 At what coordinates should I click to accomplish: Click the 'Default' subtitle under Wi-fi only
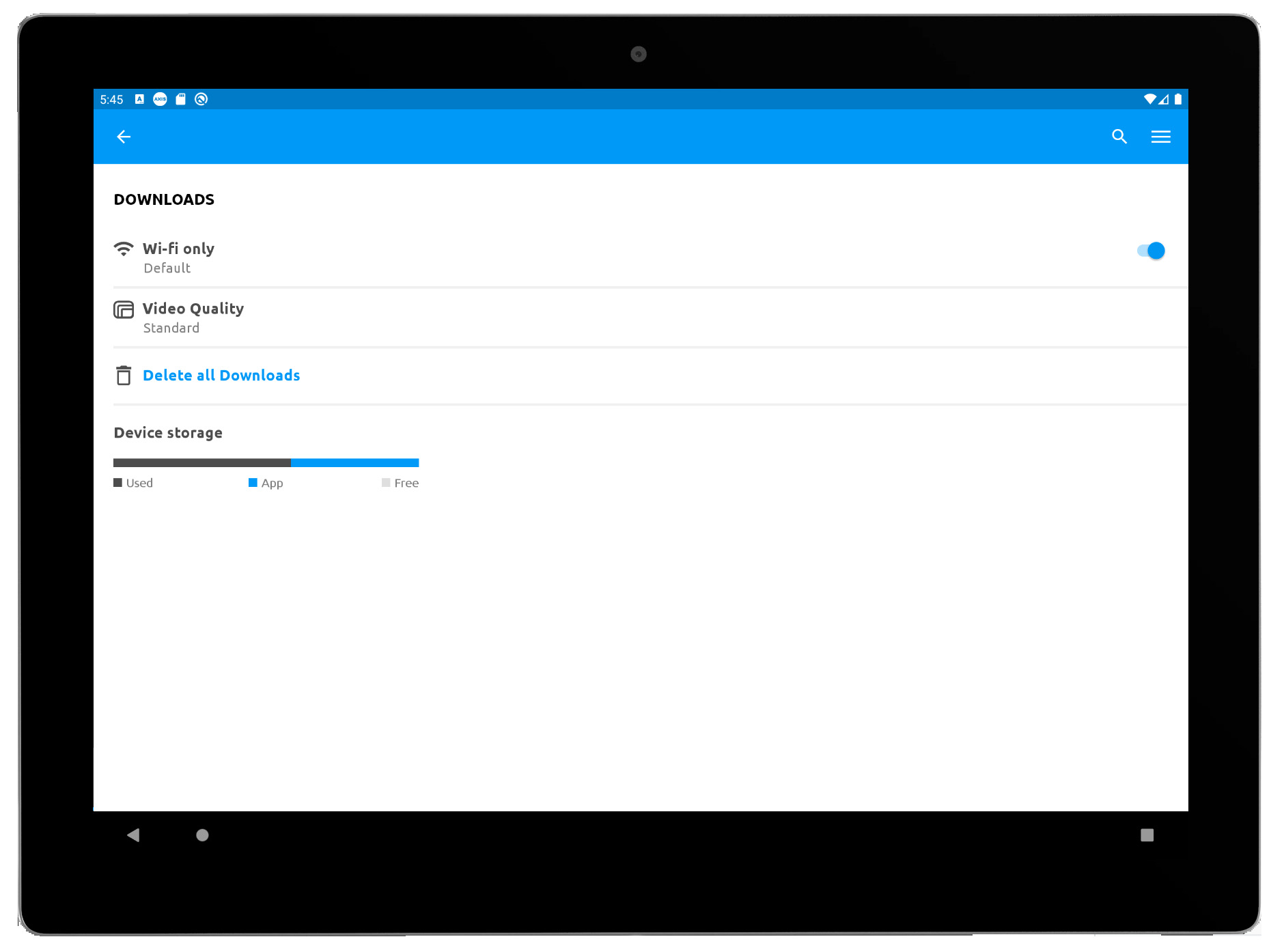point(167,268)
